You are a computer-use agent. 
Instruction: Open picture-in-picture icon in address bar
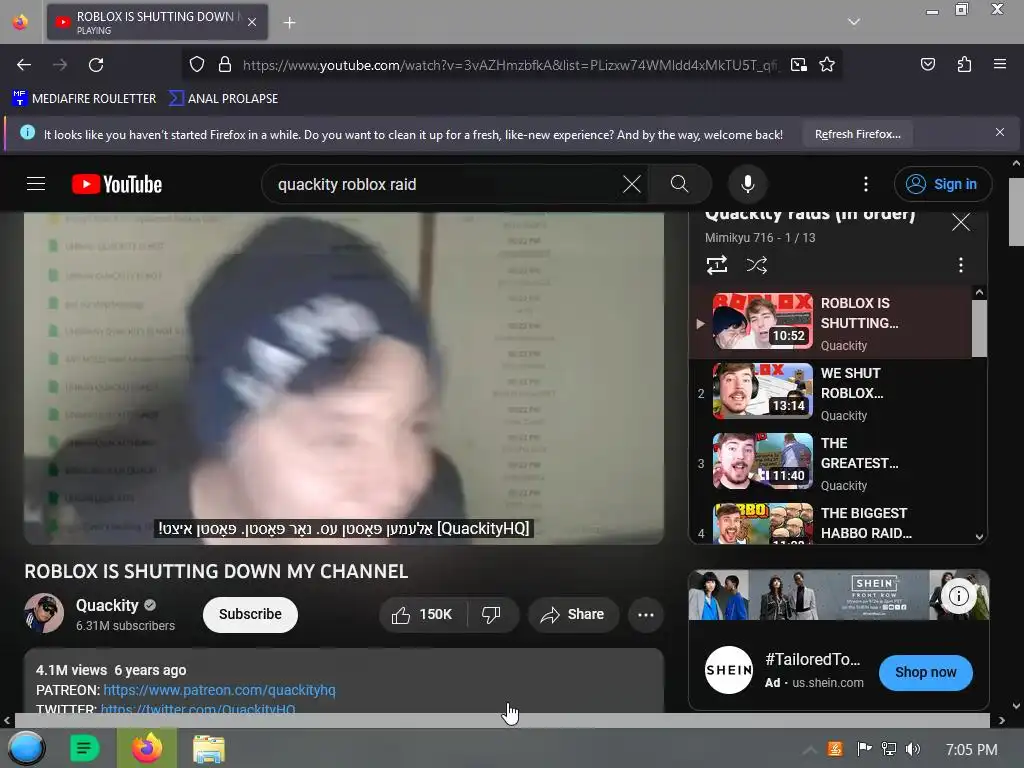(798, 65)
